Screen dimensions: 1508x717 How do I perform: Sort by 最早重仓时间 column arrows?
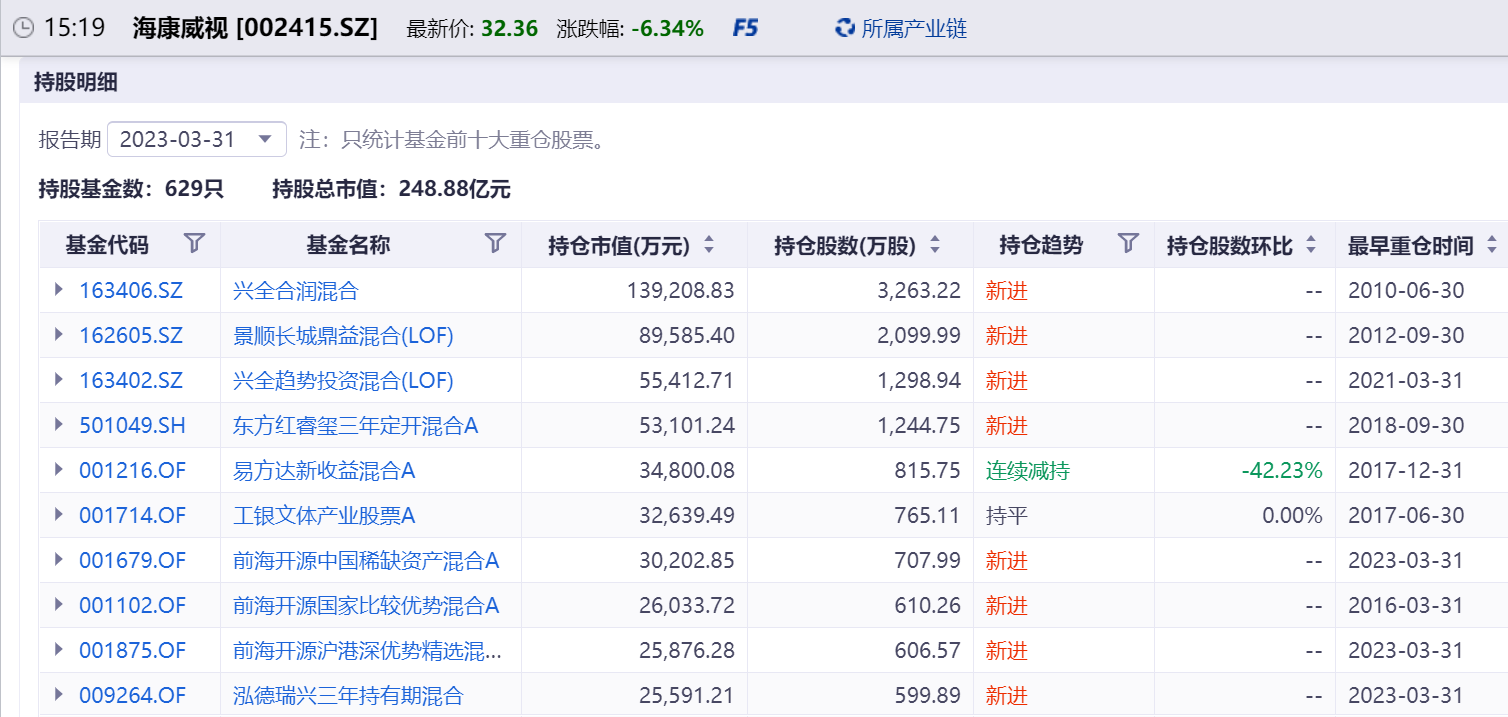[1491, 244]
